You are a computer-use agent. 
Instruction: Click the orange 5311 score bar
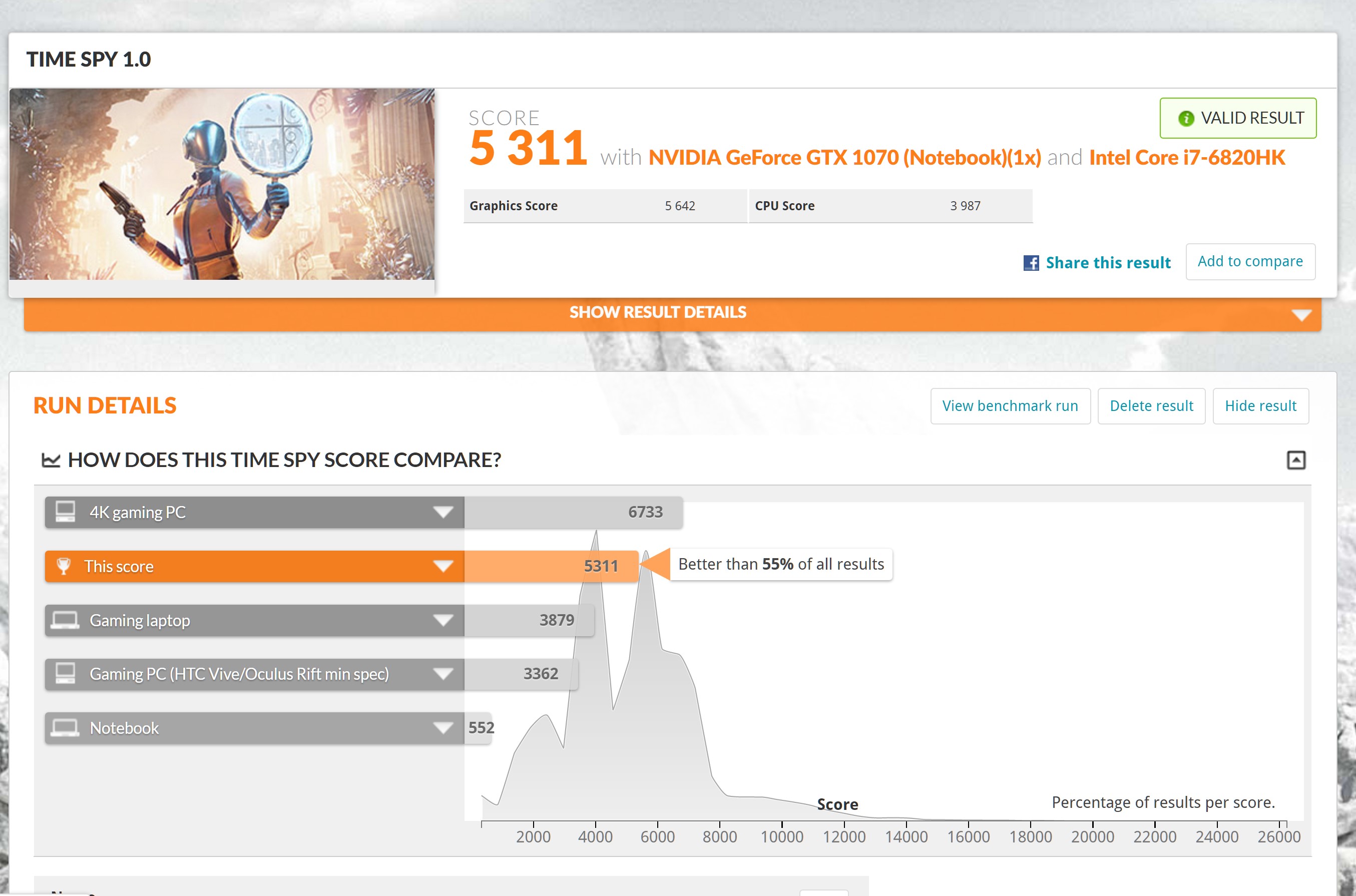pyautogui.click(x=551, y=566)
